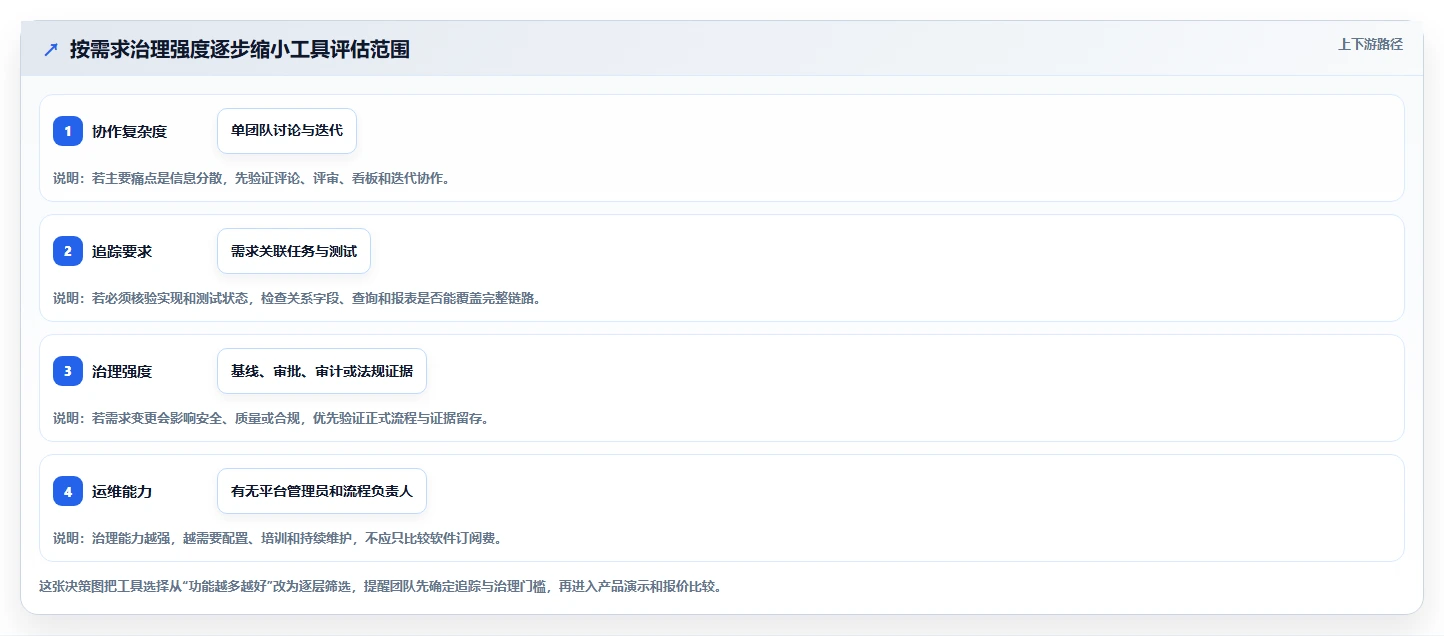The width and height of the screenshot is (1444, 636).
Task: Click the step 1 number badge
Action: tap(68, 131)
